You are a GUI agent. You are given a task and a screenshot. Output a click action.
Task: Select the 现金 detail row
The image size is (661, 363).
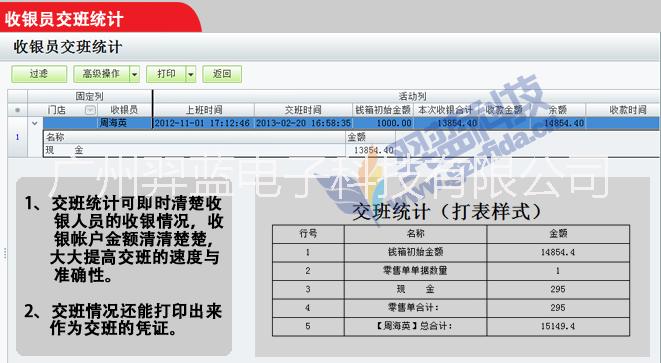click(219, 150)
